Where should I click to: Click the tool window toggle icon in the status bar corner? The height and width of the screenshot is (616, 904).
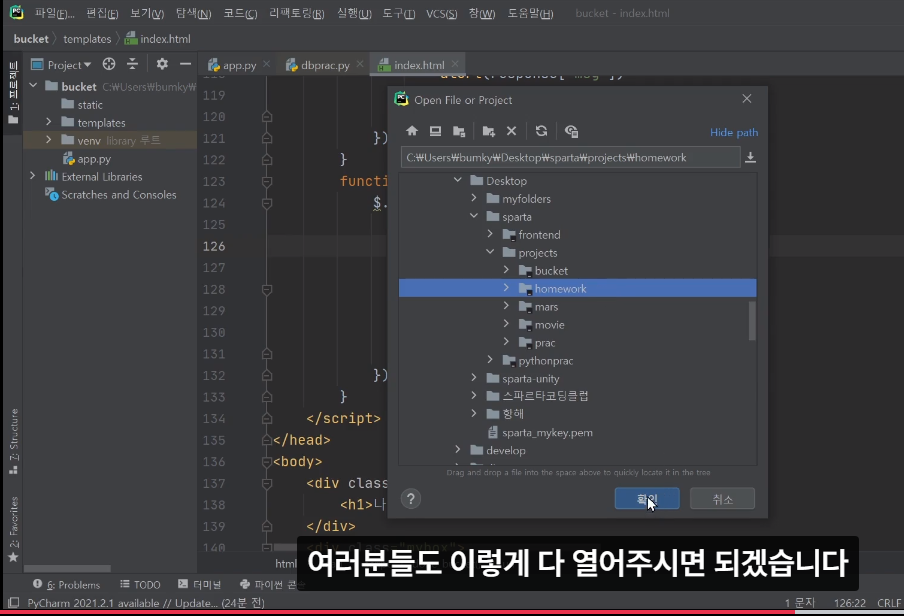coord(13,603)
